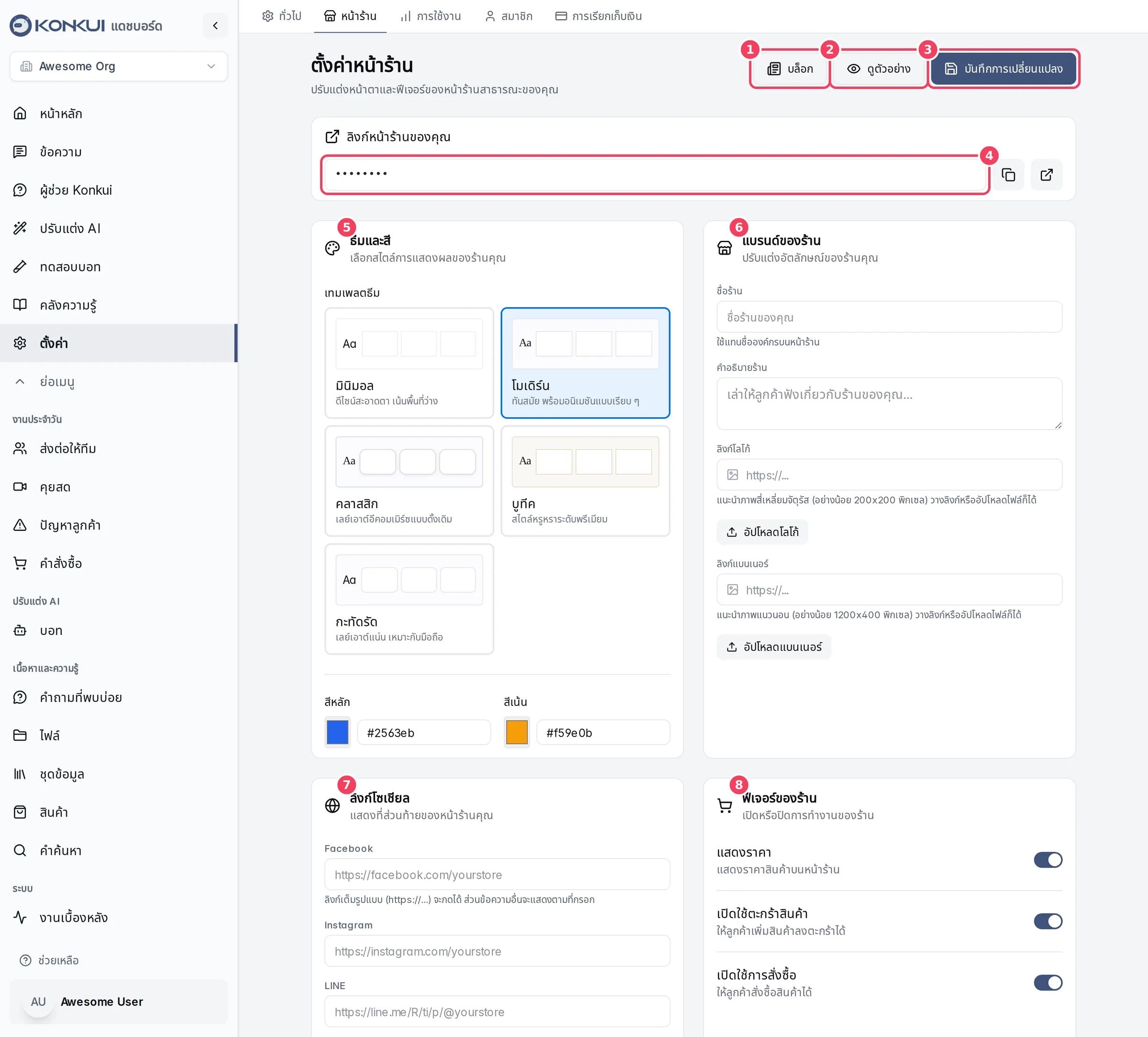Select the มินิมอล theme template

[409, 363]
